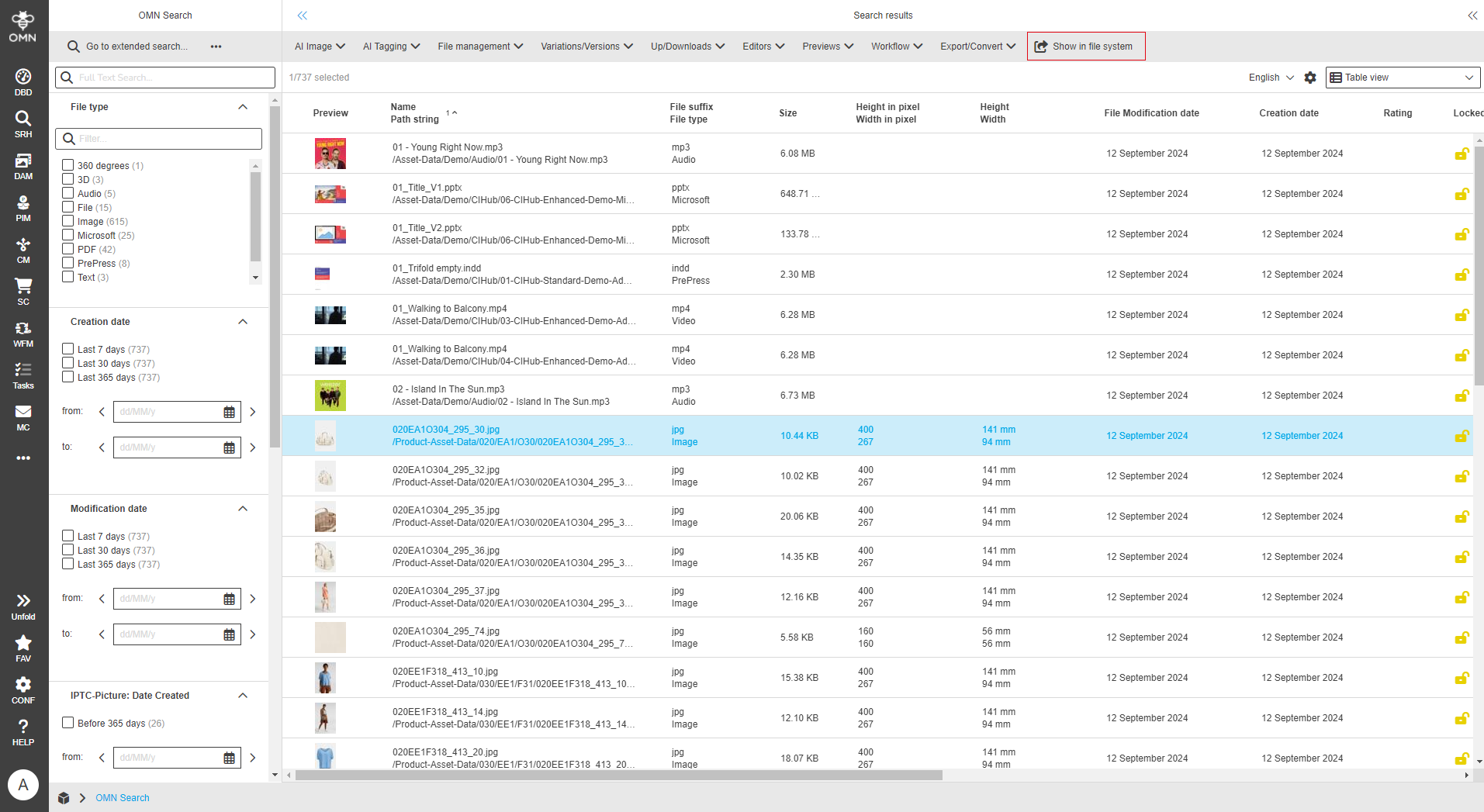Click the OMN Search breadcrumb link
This screenshot has height=812, width=1484.
pyautogui.click(x=122, y=798)
